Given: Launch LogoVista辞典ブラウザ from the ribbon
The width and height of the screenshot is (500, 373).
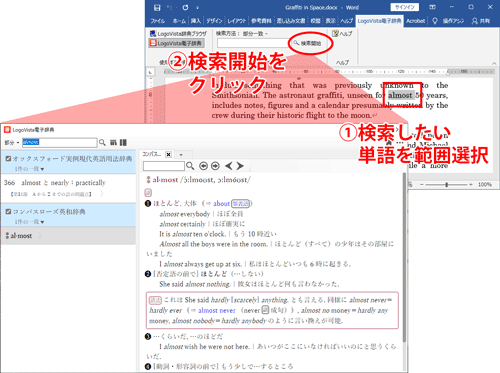Looking at the screenshot, I should 178,34.
